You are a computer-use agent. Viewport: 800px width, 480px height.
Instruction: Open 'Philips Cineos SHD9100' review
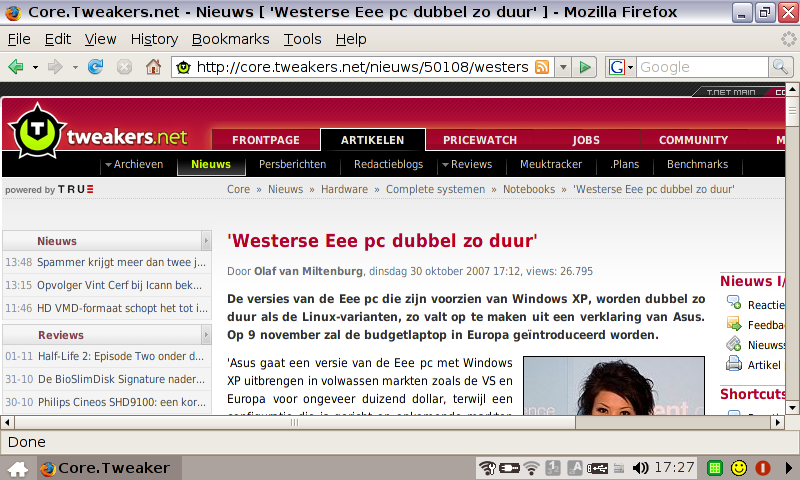pyautogui.click(x=122, y=402)
